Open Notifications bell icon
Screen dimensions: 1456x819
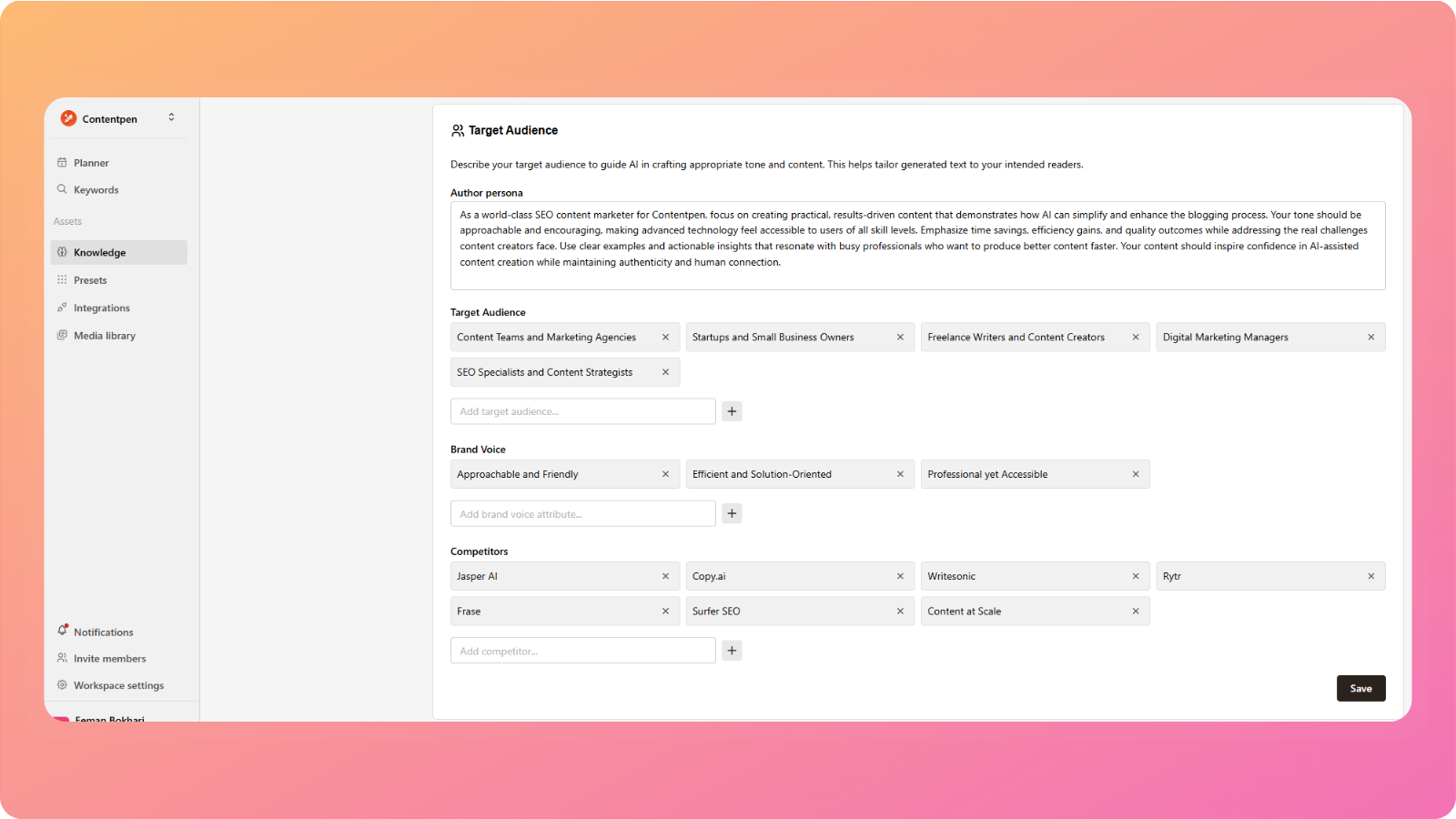[x=62, y=631]
